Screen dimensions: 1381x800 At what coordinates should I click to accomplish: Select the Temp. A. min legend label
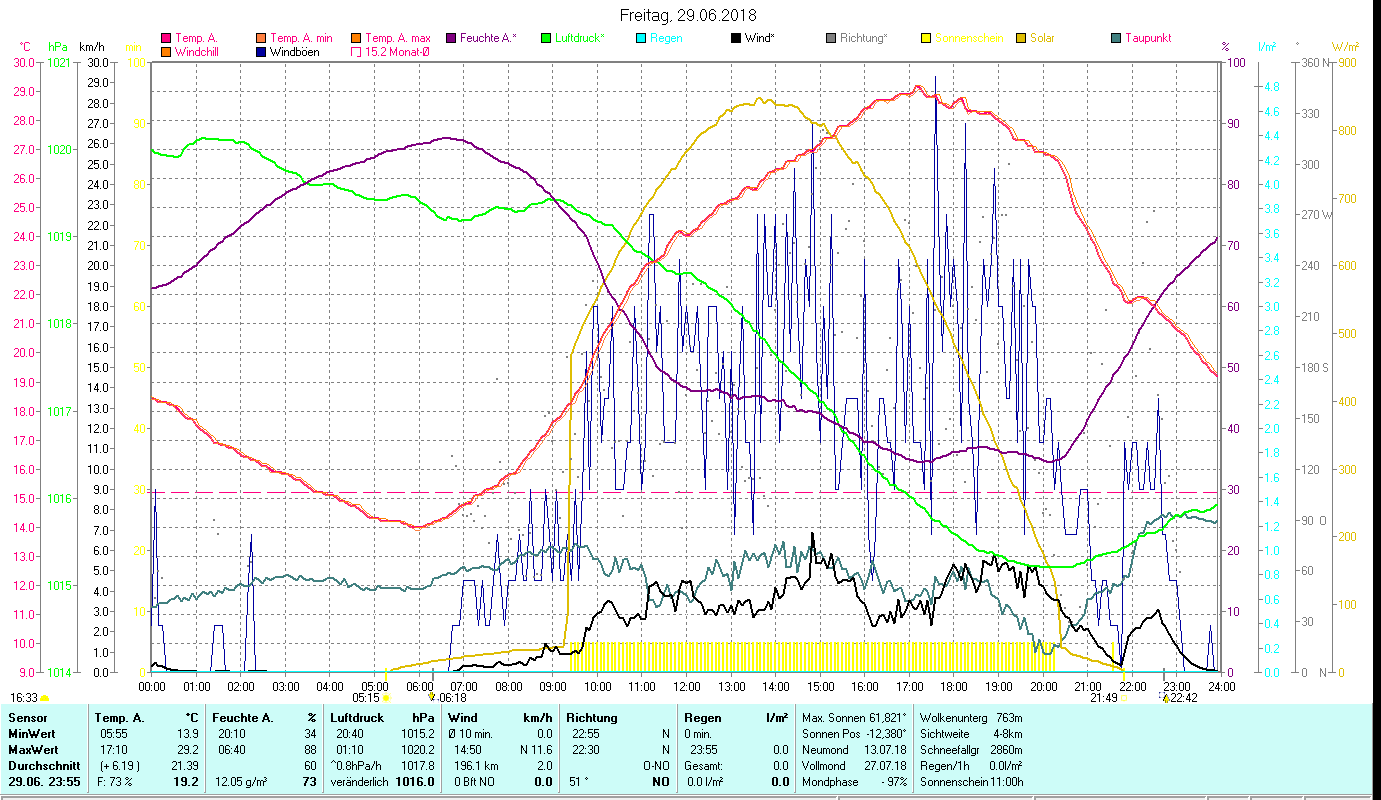pos(299,38)
